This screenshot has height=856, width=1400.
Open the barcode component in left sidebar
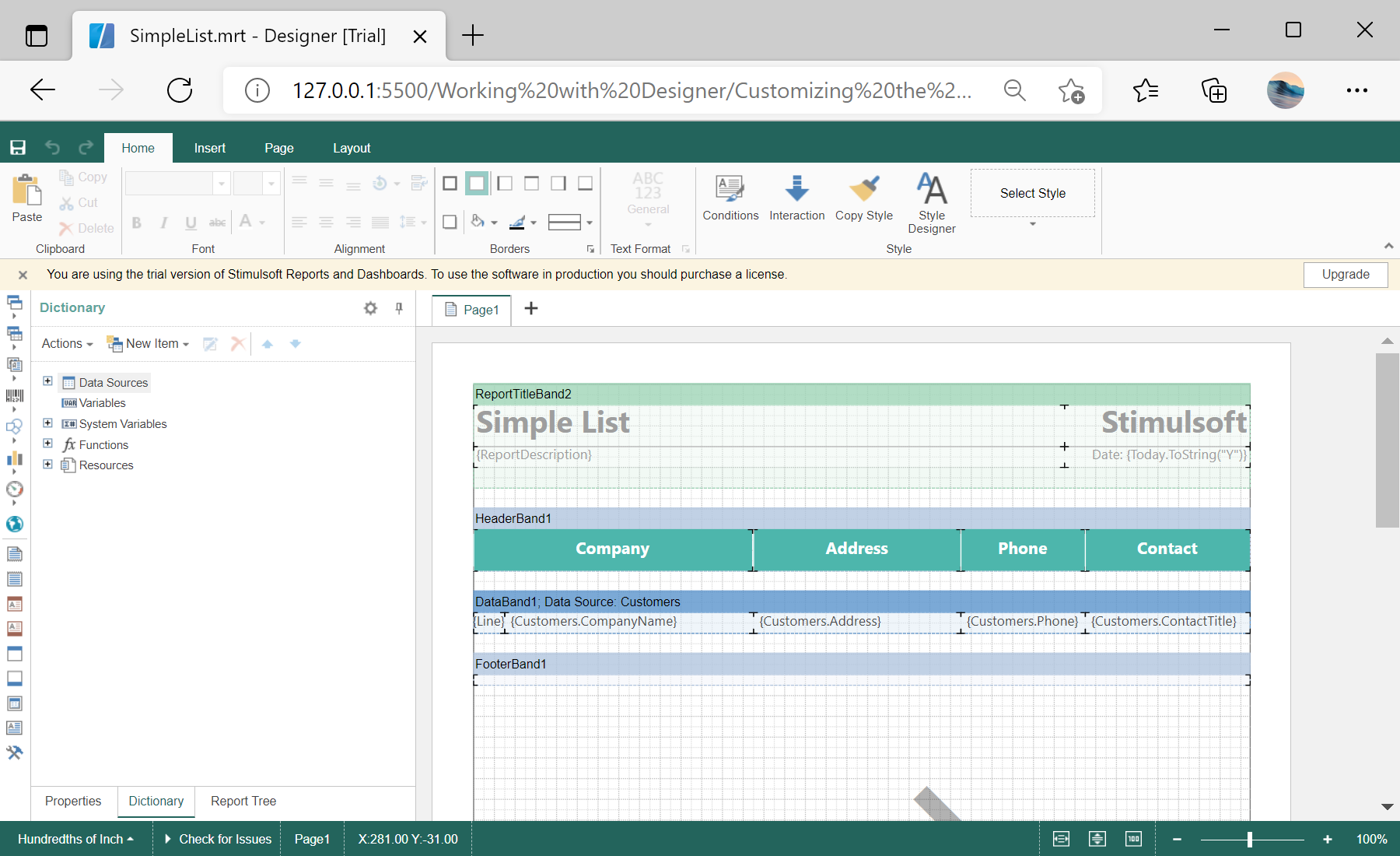pos(15,396)
